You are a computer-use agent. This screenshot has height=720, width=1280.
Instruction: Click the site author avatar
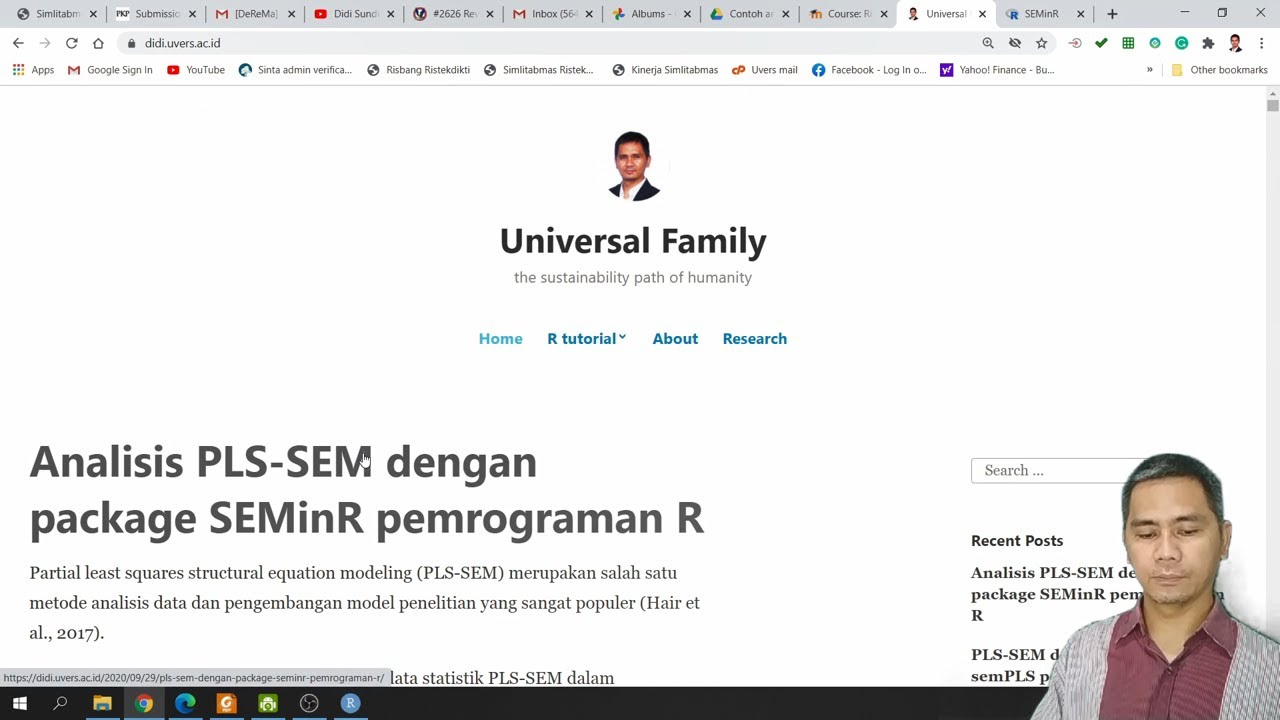(x=633, y=166)
